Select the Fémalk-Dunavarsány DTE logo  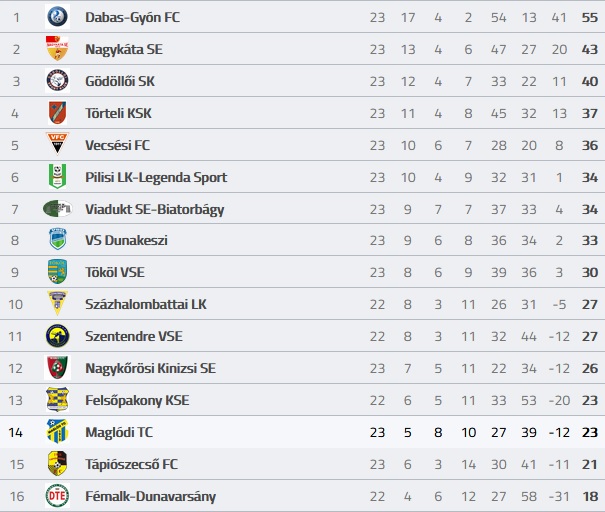pos(57,496)
